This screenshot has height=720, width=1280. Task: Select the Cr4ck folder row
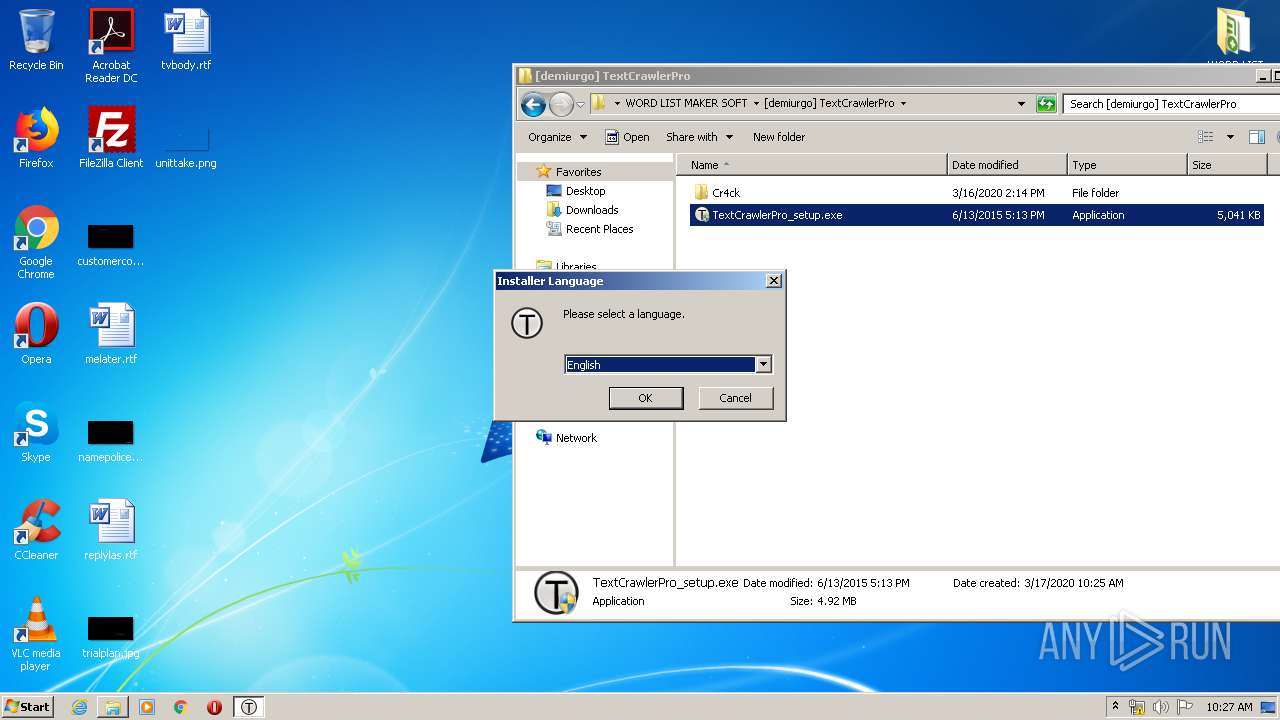976,193
